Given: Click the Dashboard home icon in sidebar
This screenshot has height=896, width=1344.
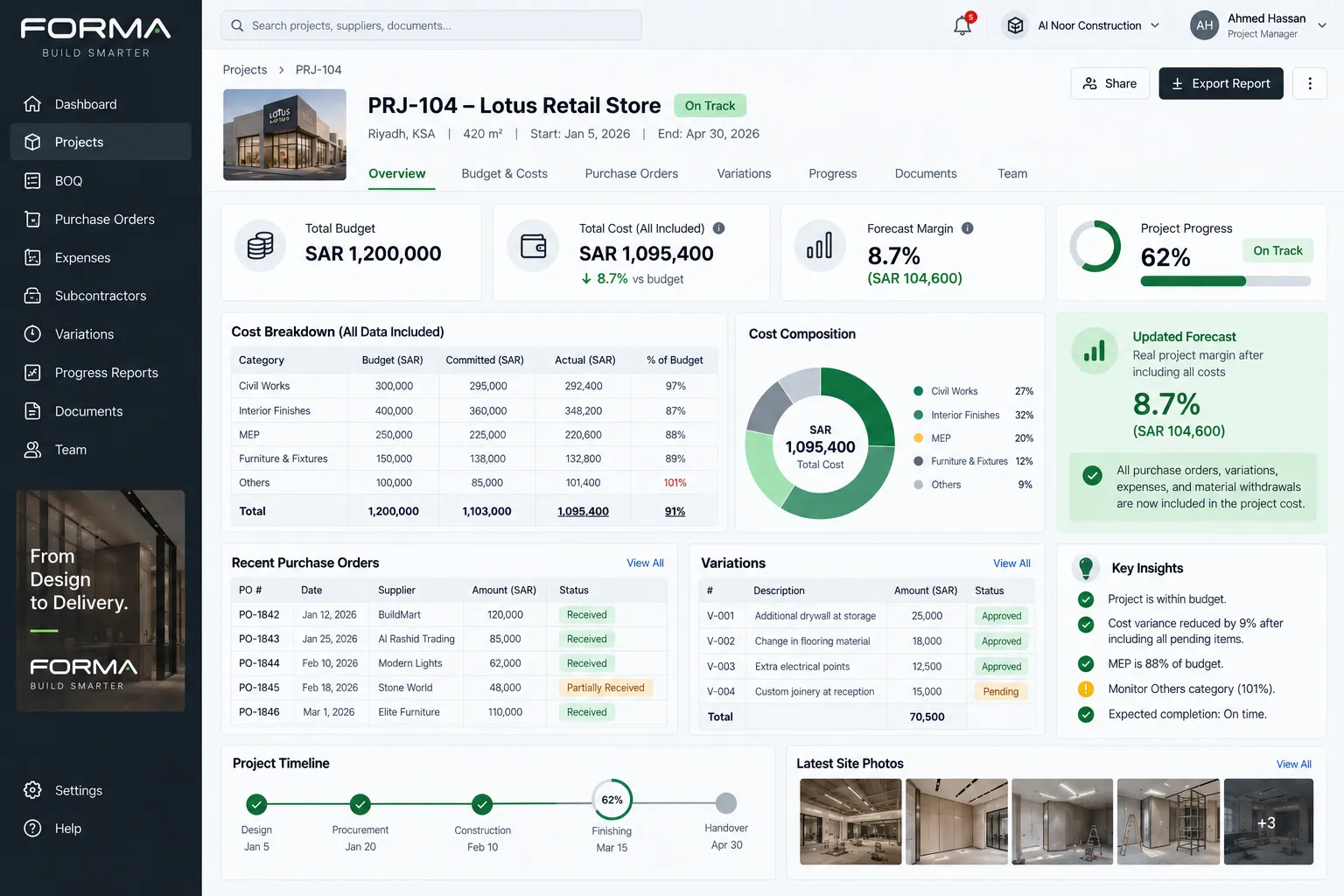Looking at the screenshot, I should click(x=32, y=104).
